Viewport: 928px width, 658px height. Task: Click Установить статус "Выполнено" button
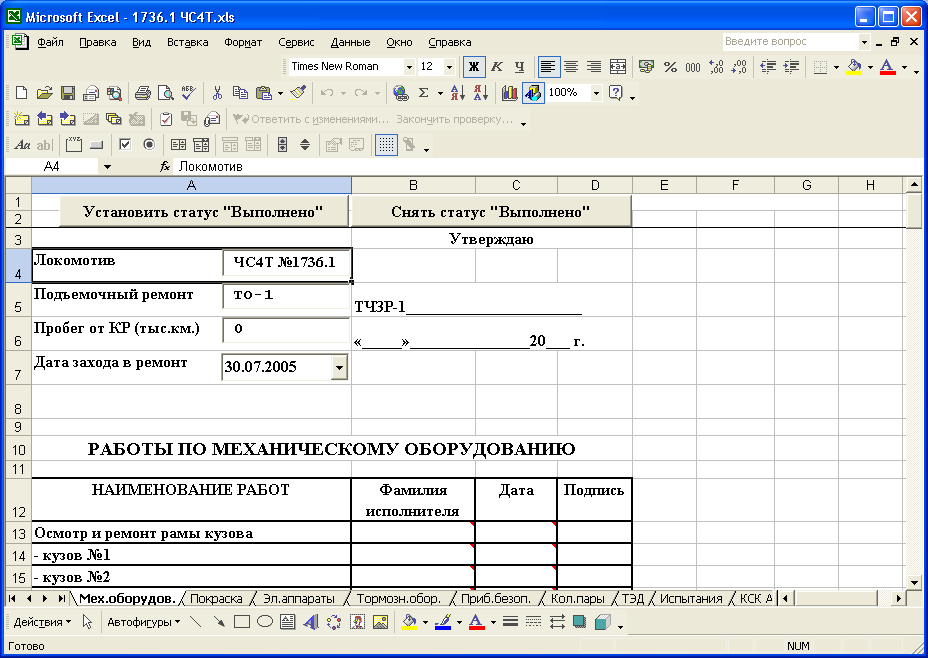coord(204,211)
